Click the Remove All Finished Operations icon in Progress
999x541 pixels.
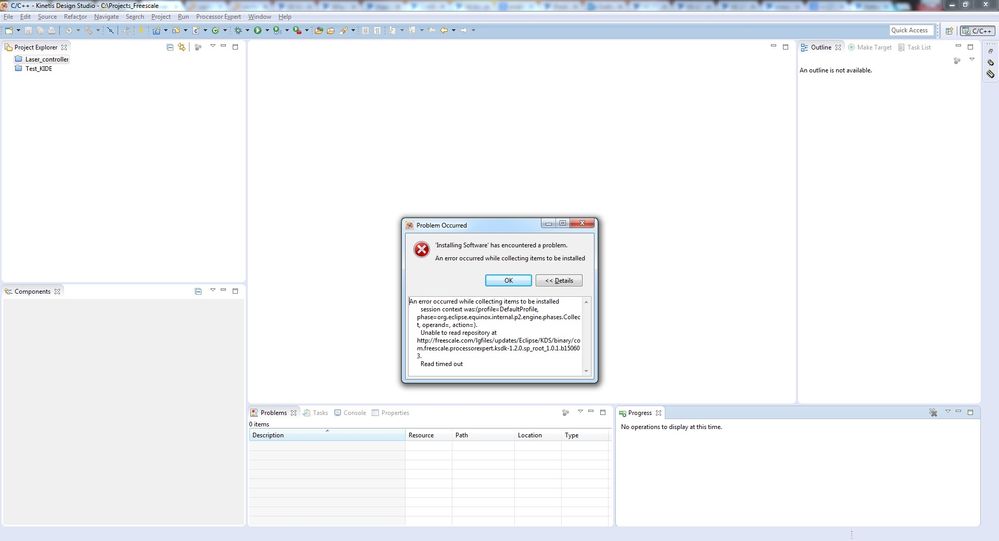tap(933, 413)
